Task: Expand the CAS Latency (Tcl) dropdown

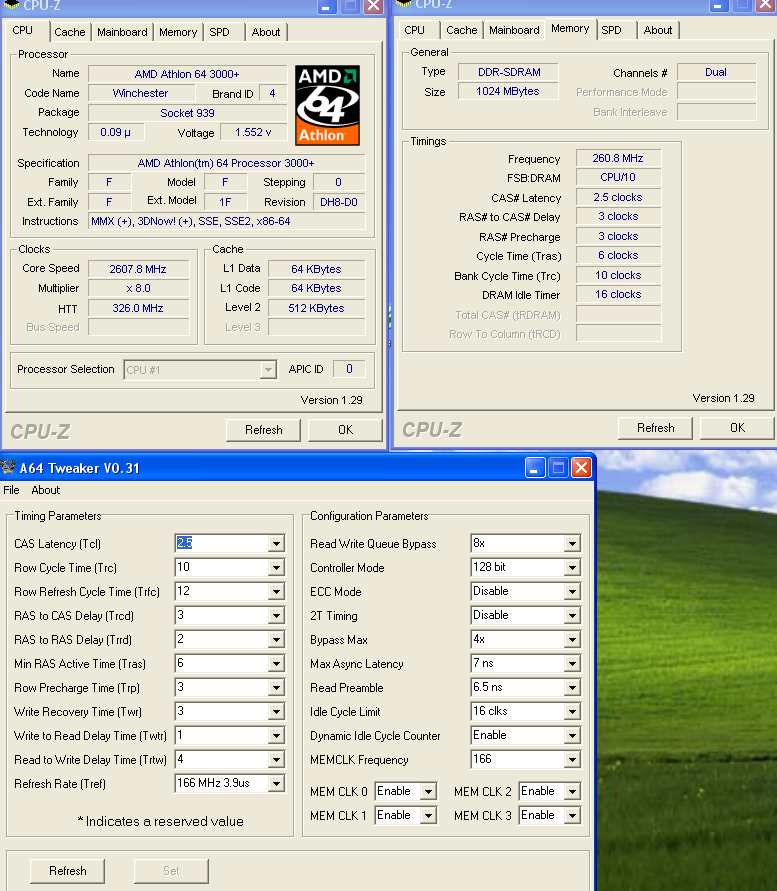Action: click(x=276, y=544)
